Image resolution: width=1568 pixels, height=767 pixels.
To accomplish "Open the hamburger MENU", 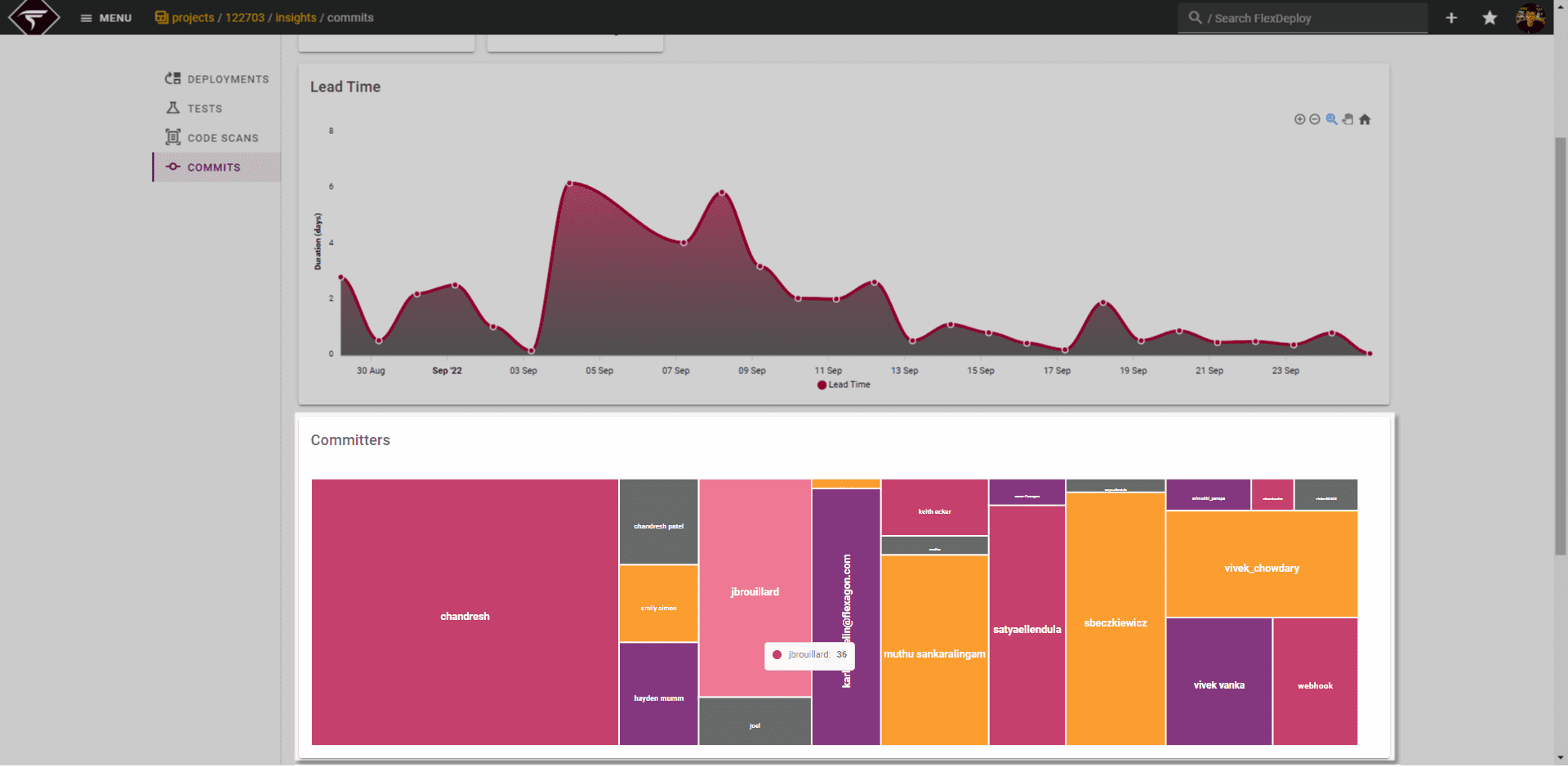I will [x=105, y=18].
